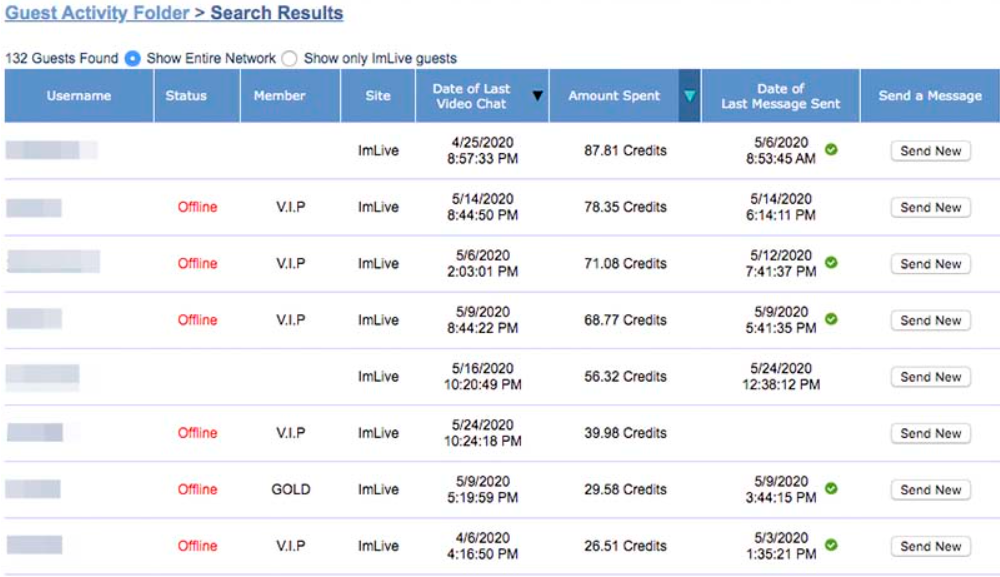Send New message to 71.08 Credits guest
This screenshot has width=1000, height=577.
930,264
